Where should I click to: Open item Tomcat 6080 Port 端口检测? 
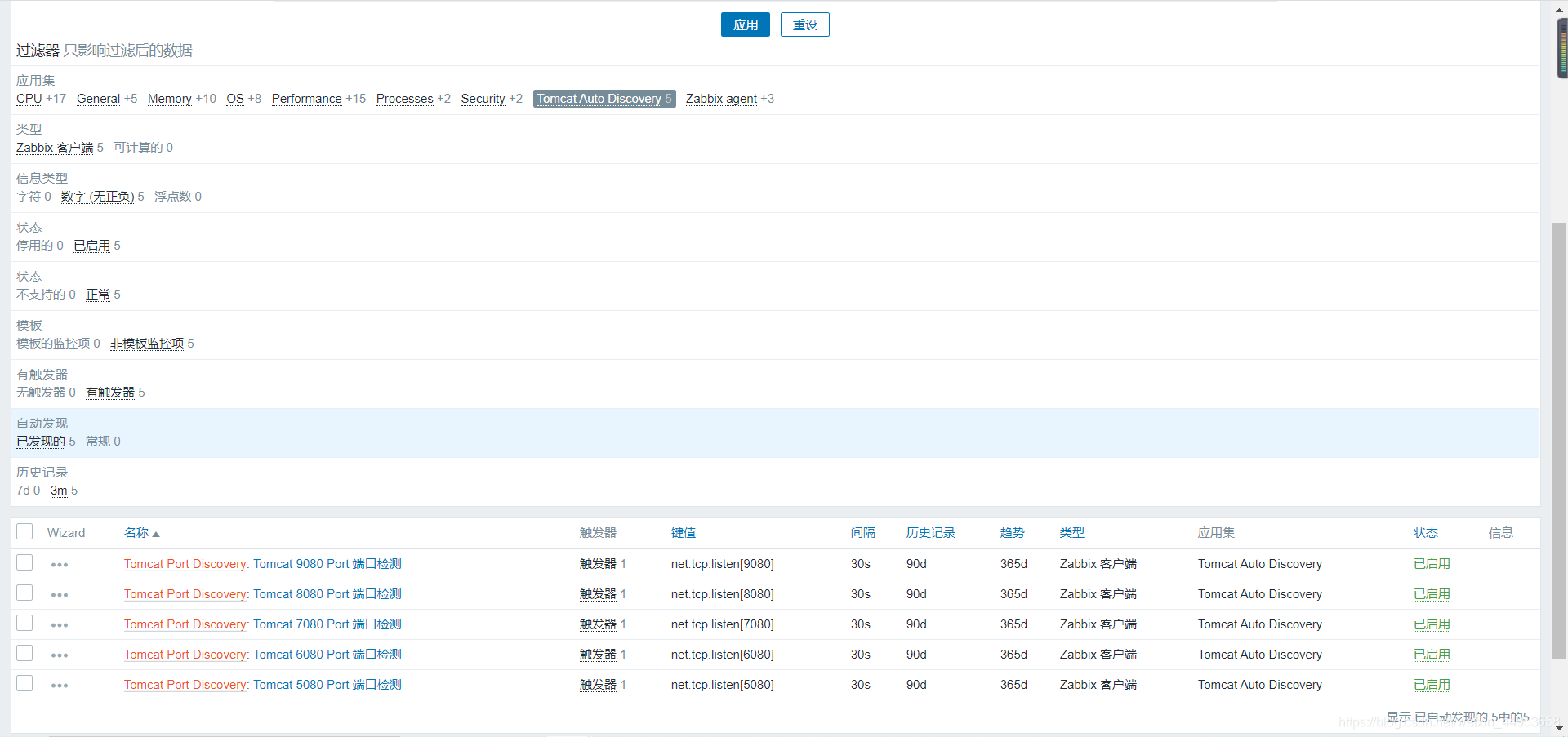click(327, 655)
